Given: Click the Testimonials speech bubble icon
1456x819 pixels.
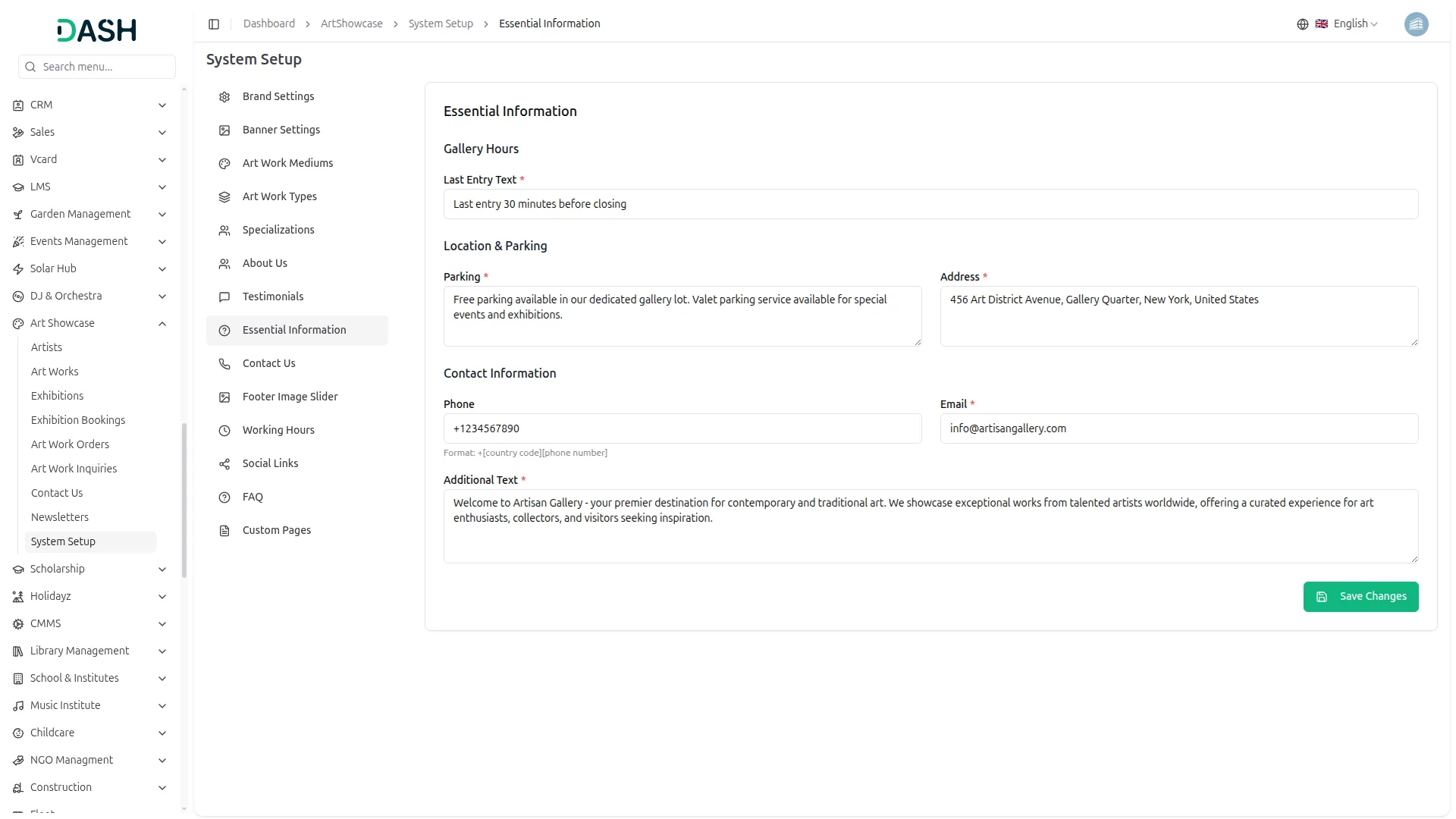Looking at the screenshot, I should [224, 297].
